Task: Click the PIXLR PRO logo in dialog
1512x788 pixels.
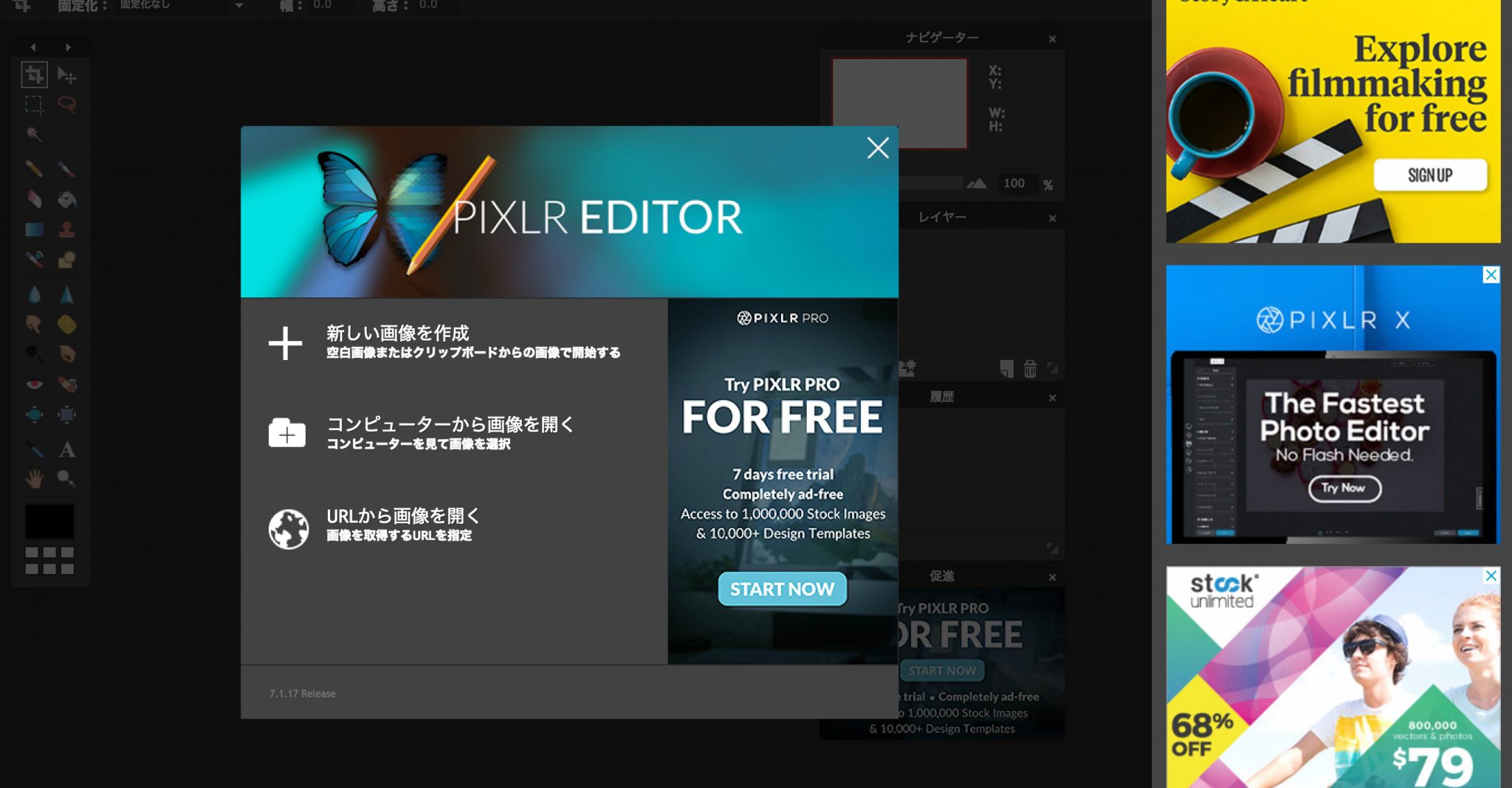Action: 783,318
